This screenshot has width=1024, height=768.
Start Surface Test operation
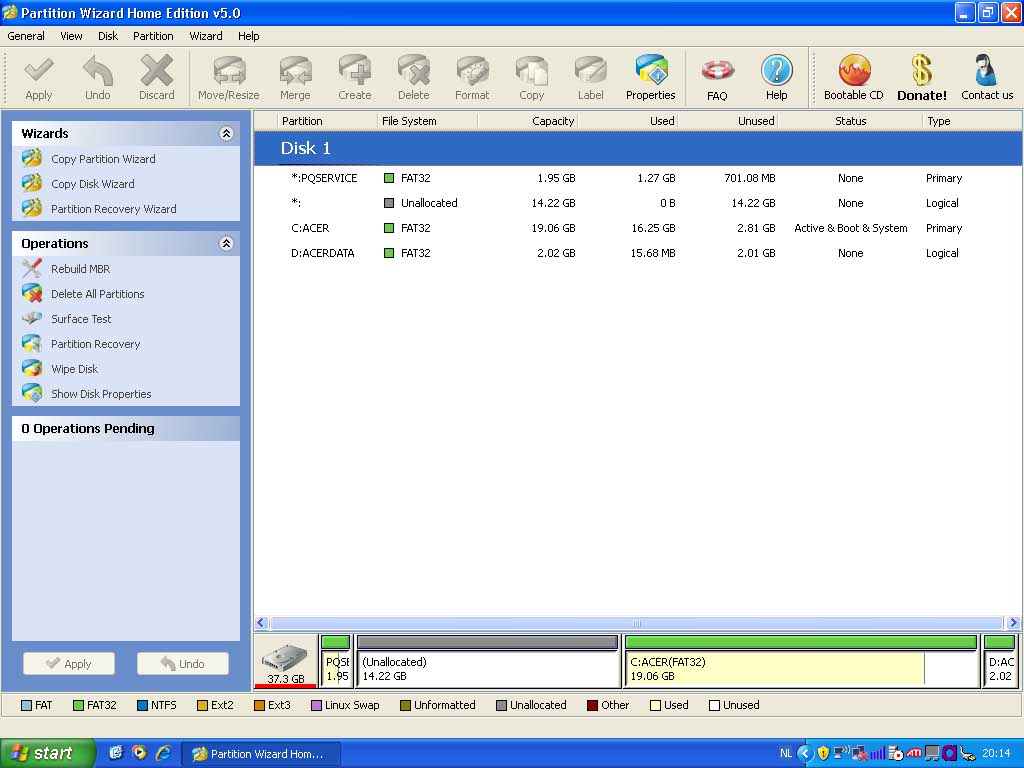point(81,319)
